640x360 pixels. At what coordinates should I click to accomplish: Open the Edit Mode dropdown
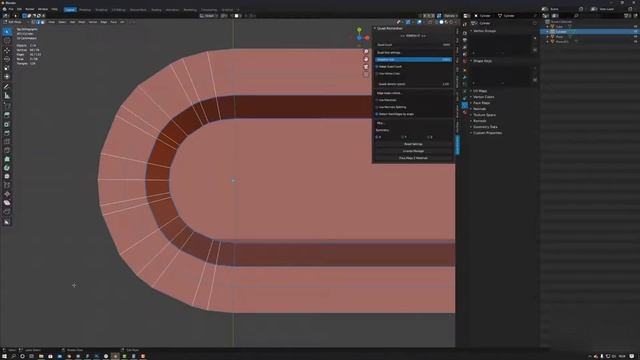click(x=15, y=22)
